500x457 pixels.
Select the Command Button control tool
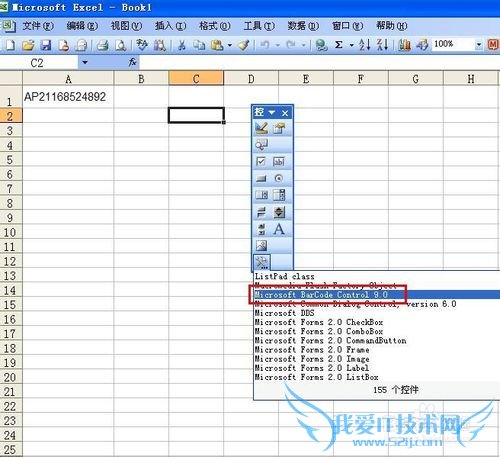261,179
